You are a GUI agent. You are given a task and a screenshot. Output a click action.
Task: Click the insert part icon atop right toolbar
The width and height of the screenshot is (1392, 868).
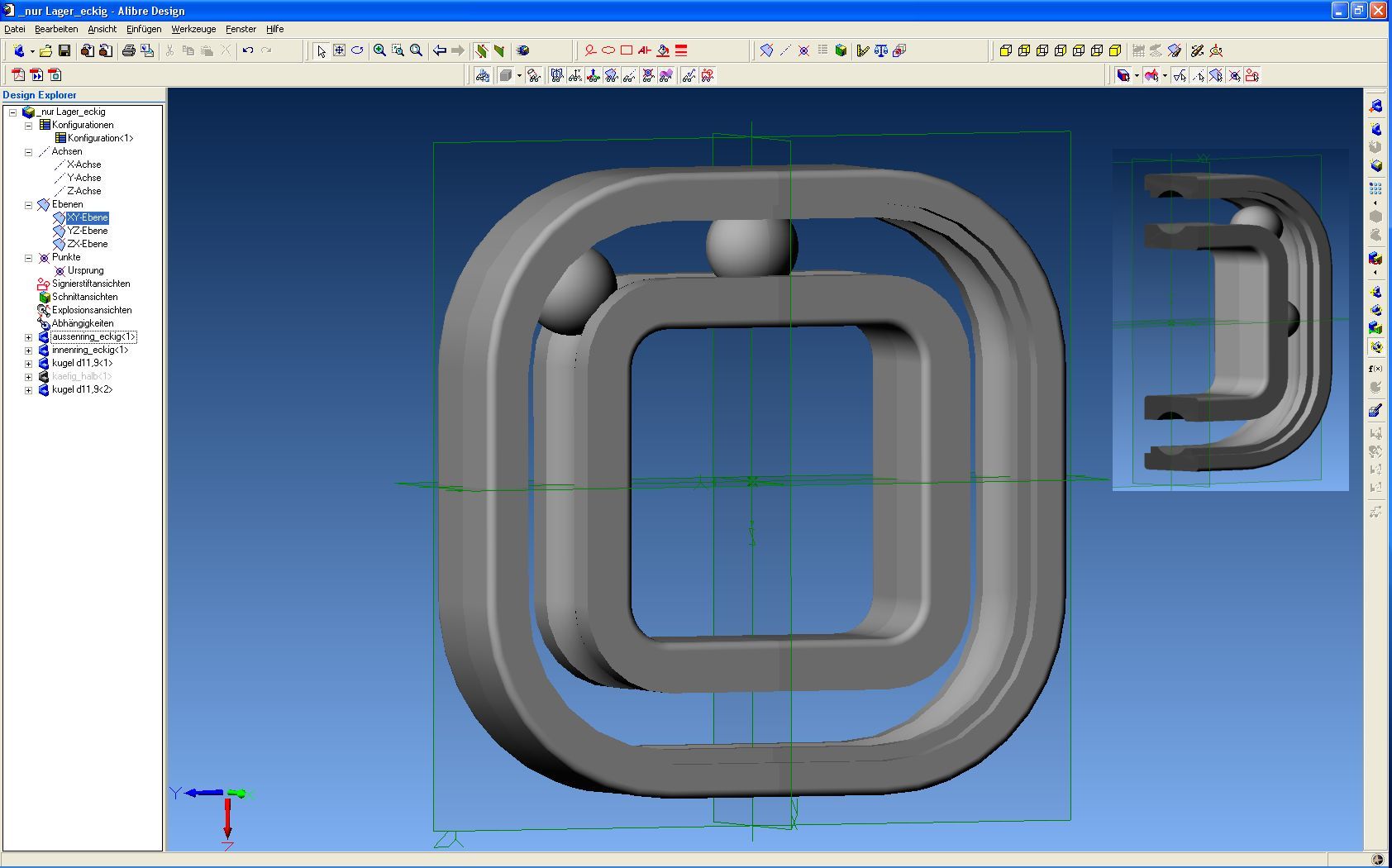[x=1375, y=107]
